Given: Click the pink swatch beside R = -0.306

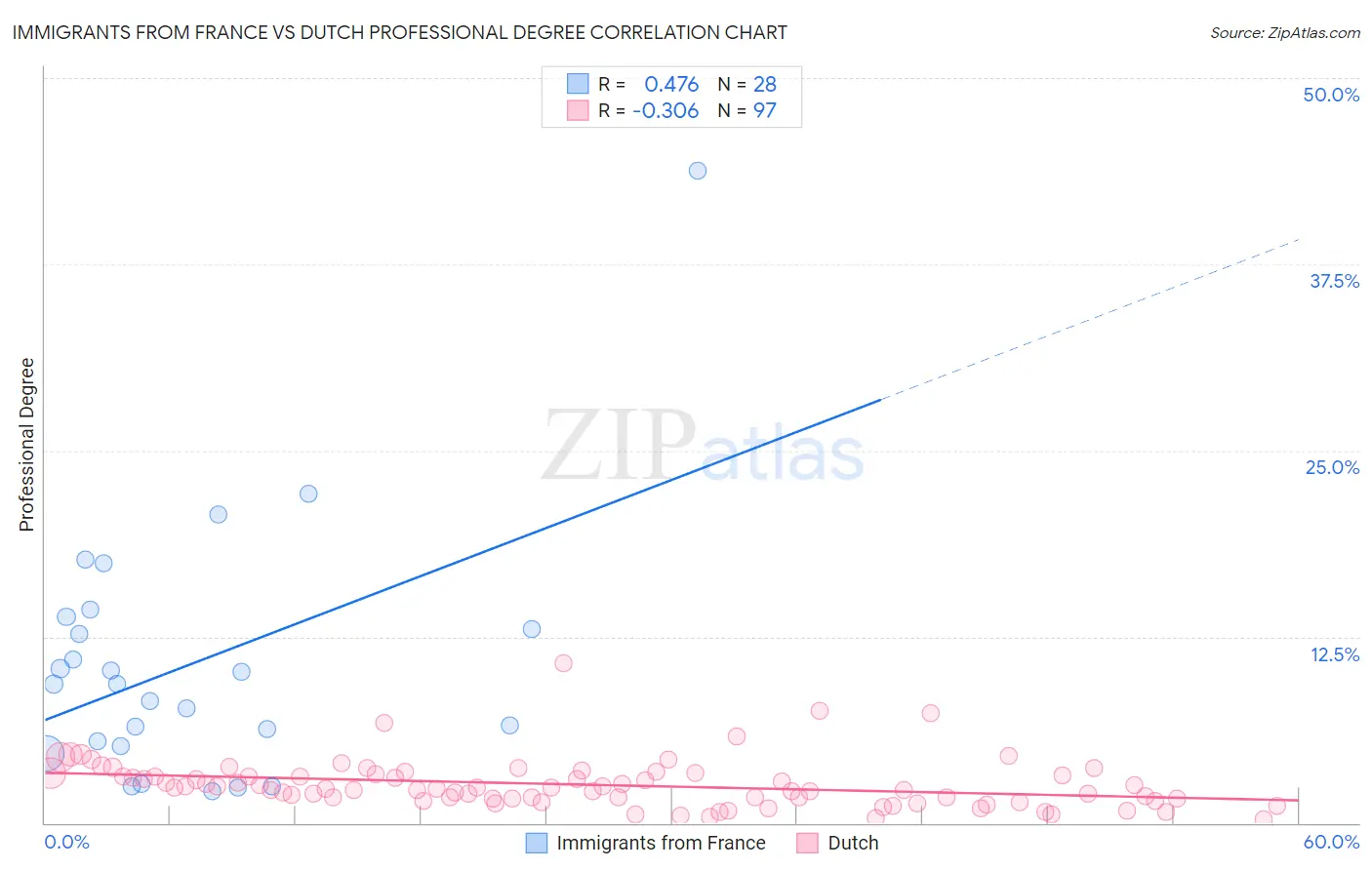Looking at the screenshot, I should coord(578,110).
